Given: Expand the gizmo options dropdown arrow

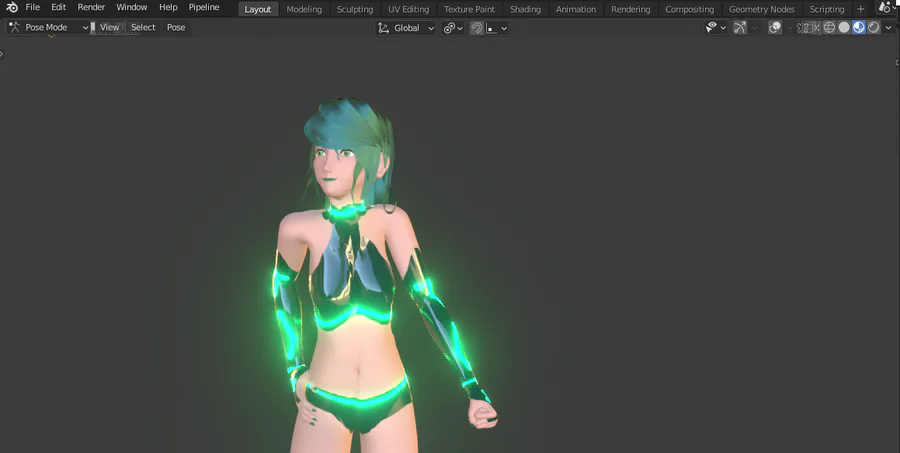Looking at the screenshot, I should tap(755, 28).
